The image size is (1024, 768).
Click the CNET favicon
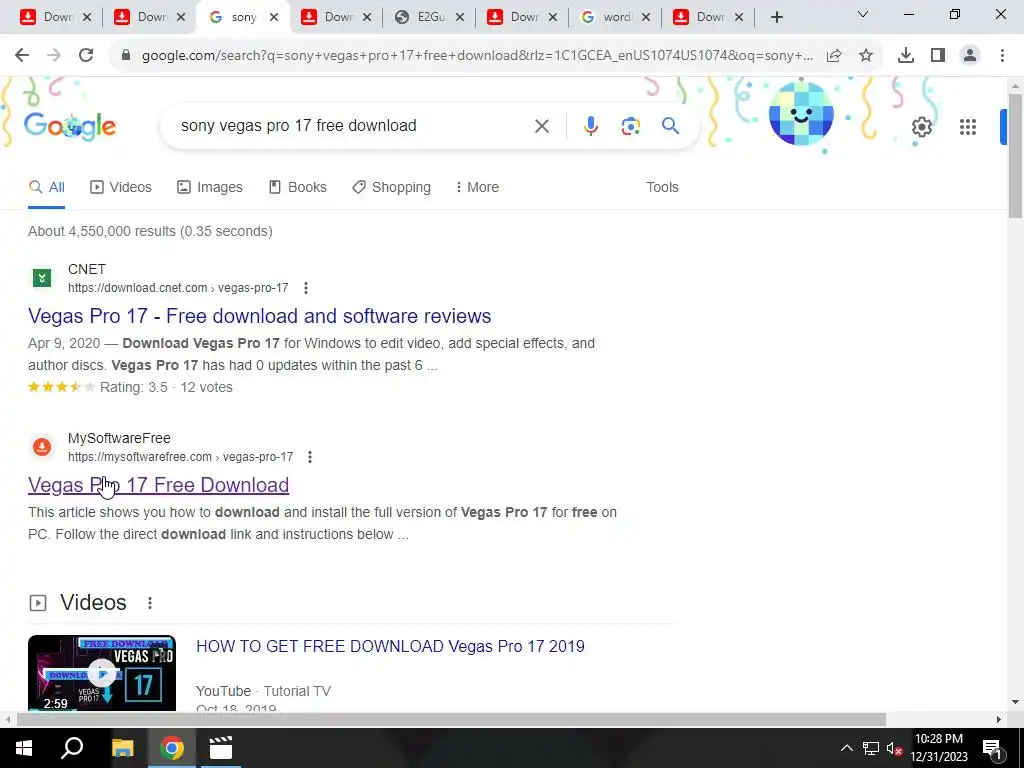42,278
